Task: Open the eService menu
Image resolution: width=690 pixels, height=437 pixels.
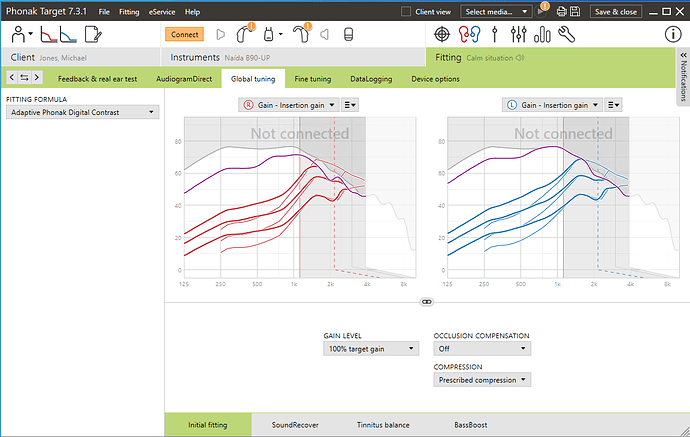Action: click(161, 12)
